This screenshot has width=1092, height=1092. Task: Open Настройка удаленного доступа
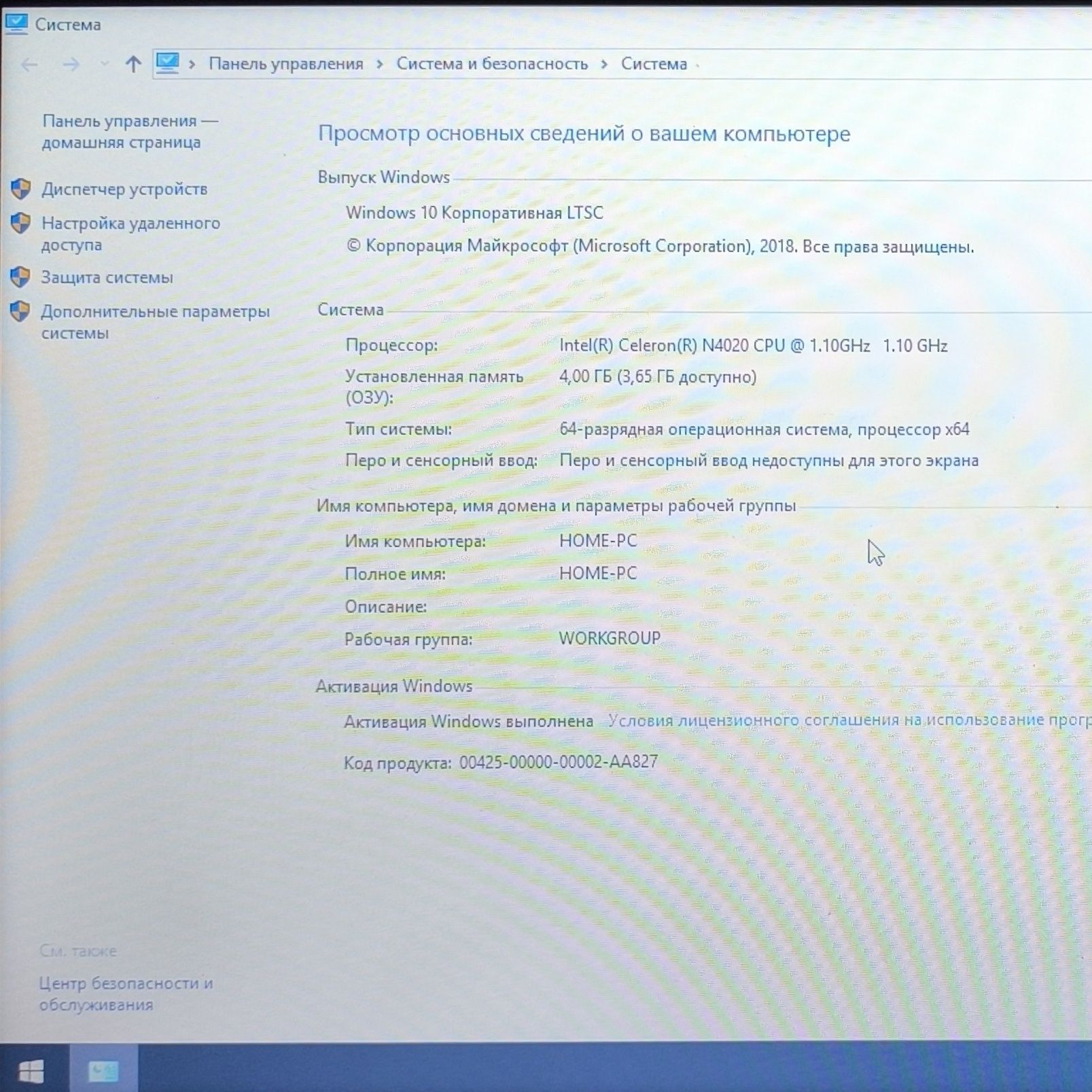point(130,233)
